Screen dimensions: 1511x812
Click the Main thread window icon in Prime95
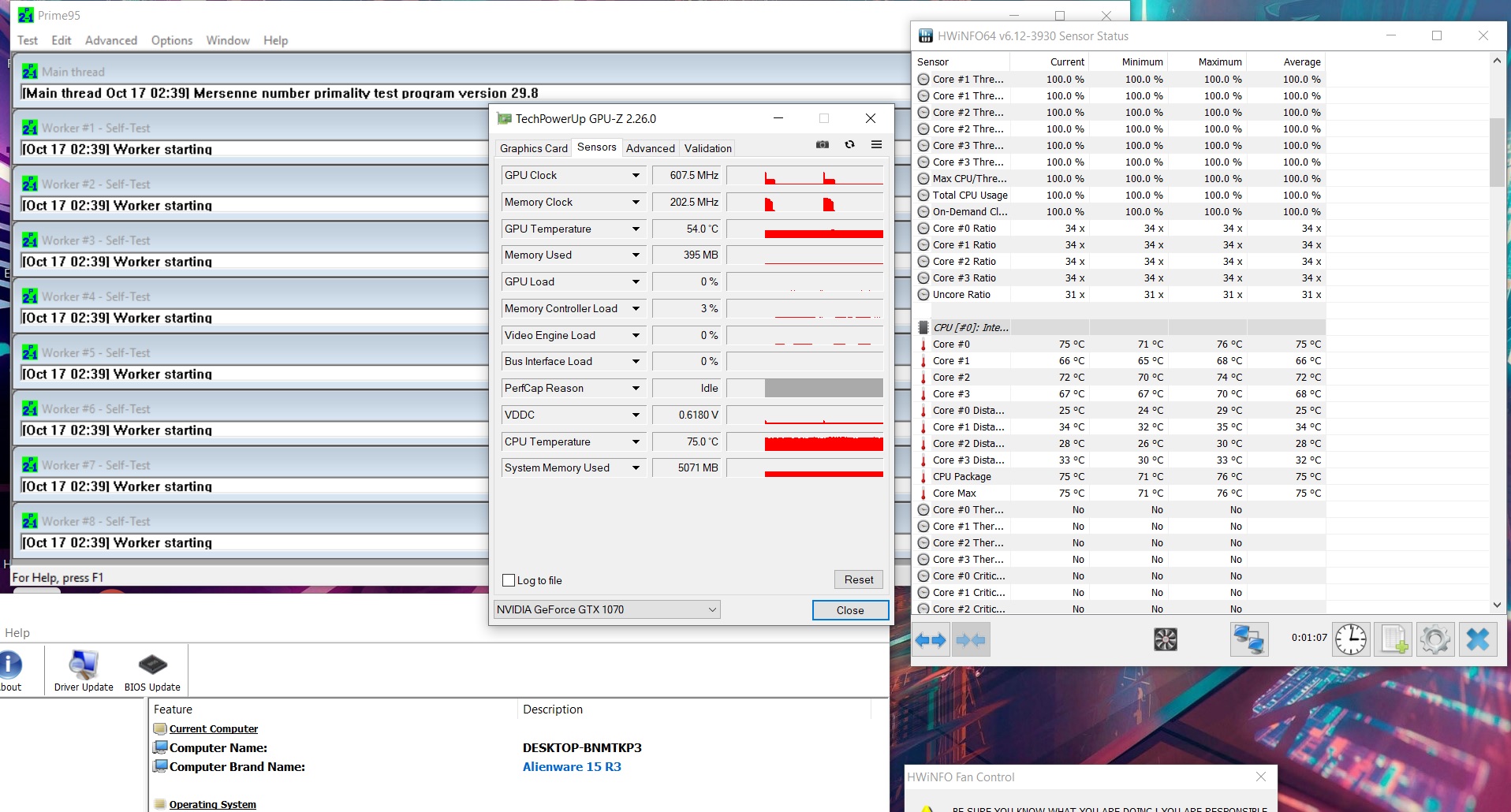click(30, 72)
